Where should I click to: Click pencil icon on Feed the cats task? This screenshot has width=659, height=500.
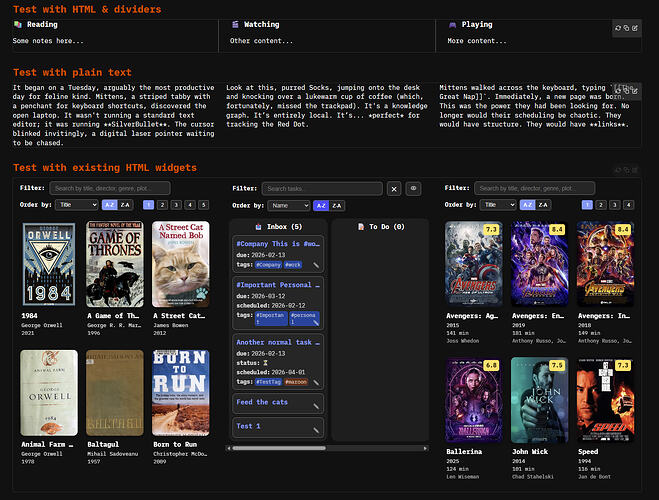point(315,407)
